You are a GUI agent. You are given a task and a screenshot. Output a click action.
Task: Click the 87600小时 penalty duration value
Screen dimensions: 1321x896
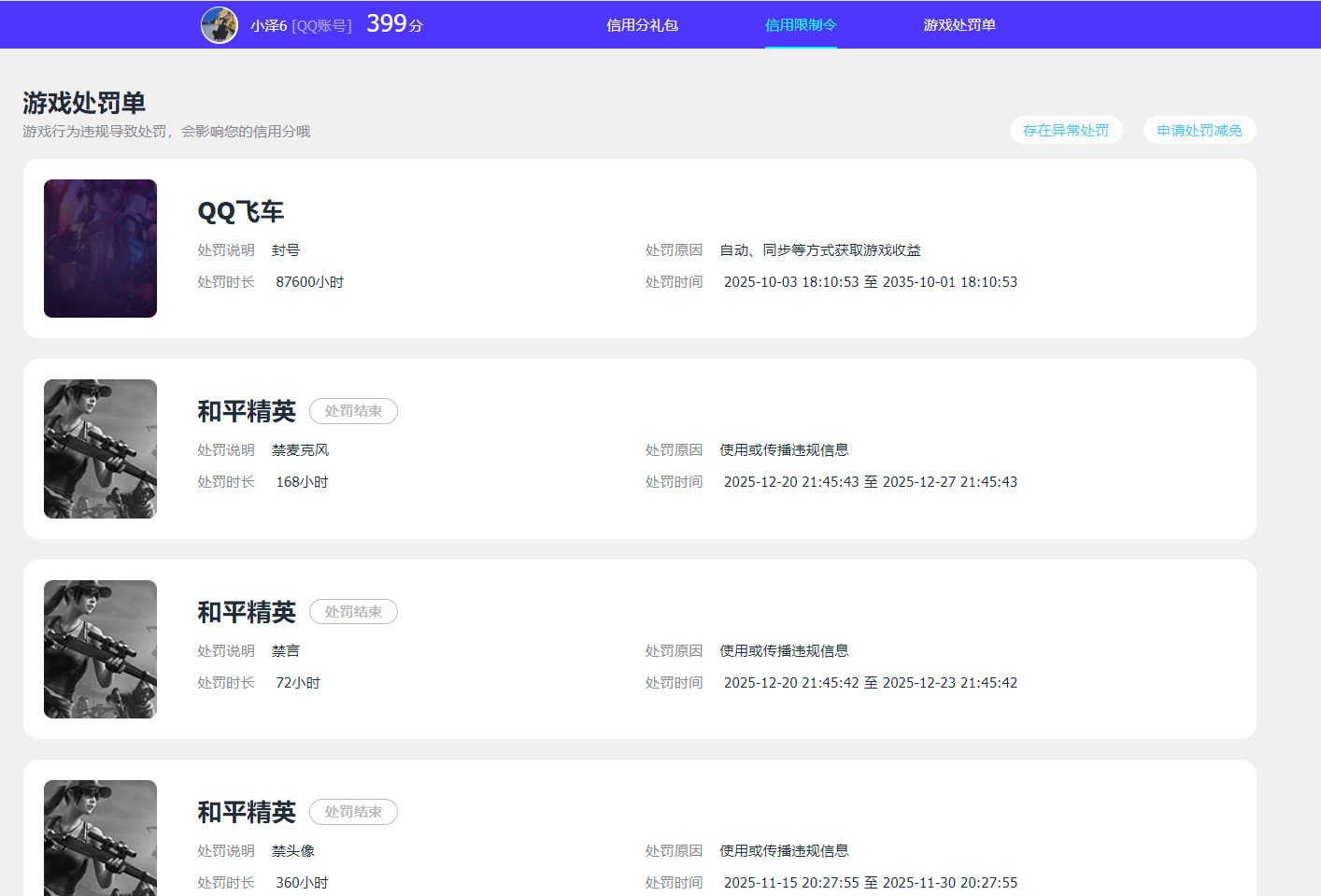click(309, 281)
